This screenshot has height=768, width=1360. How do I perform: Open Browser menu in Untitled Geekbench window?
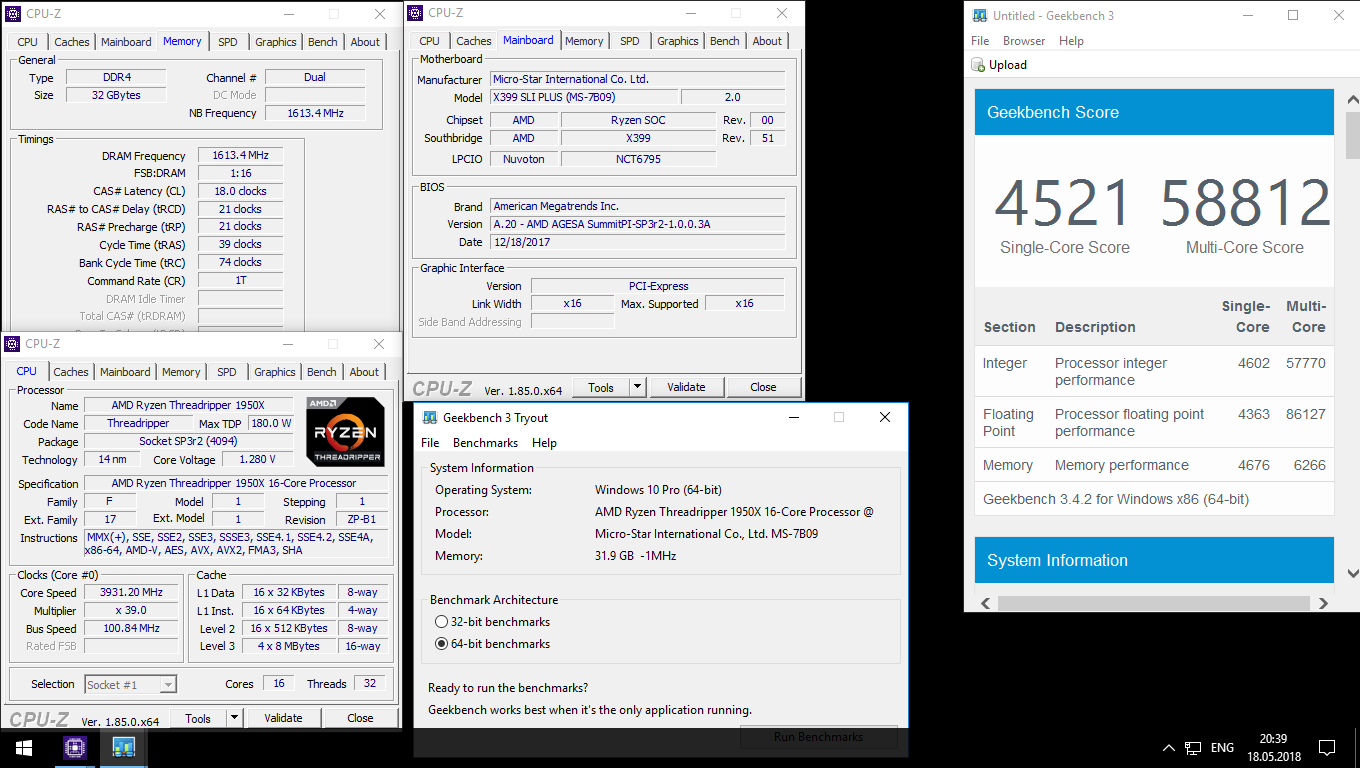tap(1024, 41)
